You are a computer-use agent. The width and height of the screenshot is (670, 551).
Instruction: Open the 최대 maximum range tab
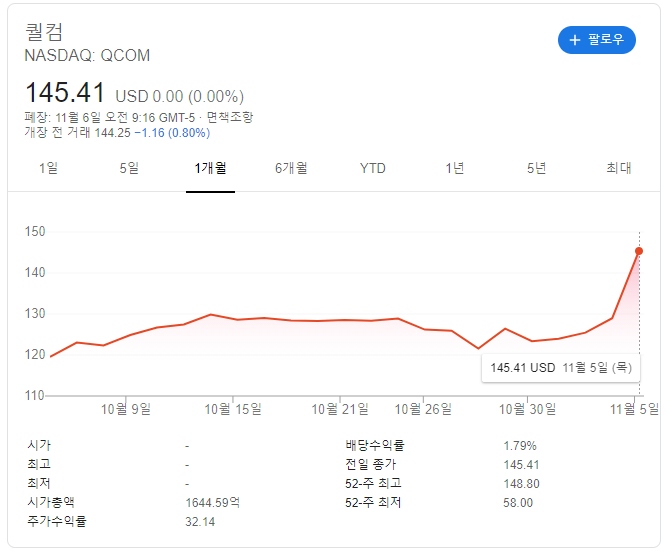pos(619,168)
